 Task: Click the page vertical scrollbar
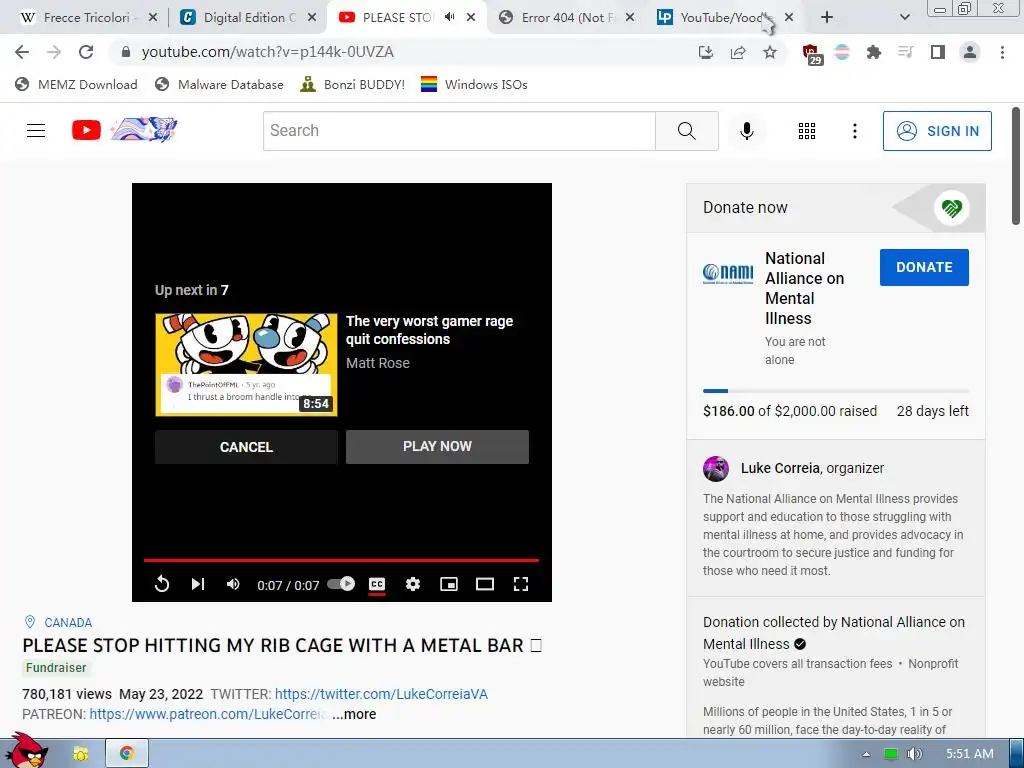[1016, 166]
